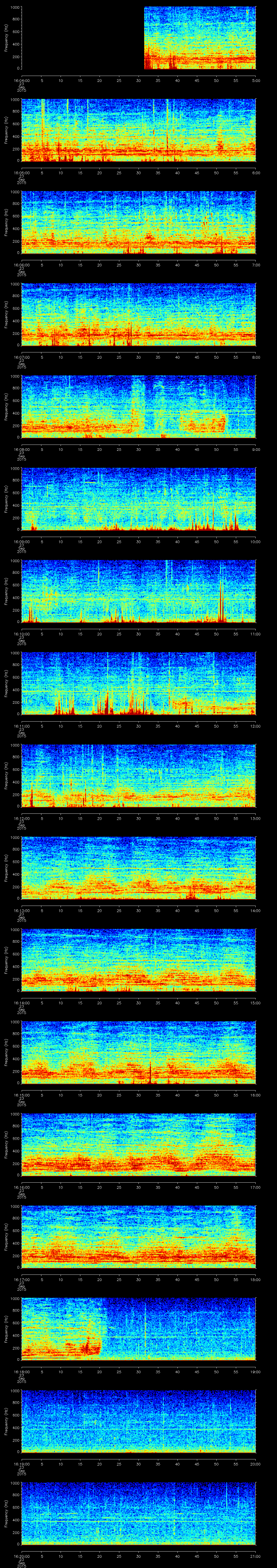Select the spectrogram panel starting at 16:07:00
The image size is (277, 1568).
139,315
